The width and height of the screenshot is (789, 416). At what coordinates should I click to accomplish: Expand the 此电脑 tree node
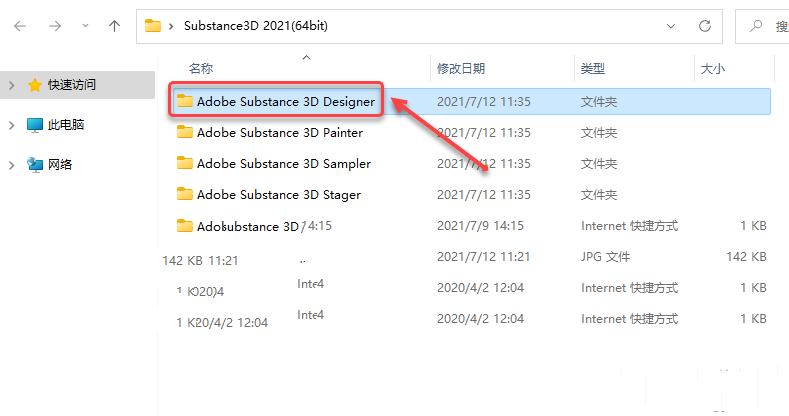coord(12,125)
